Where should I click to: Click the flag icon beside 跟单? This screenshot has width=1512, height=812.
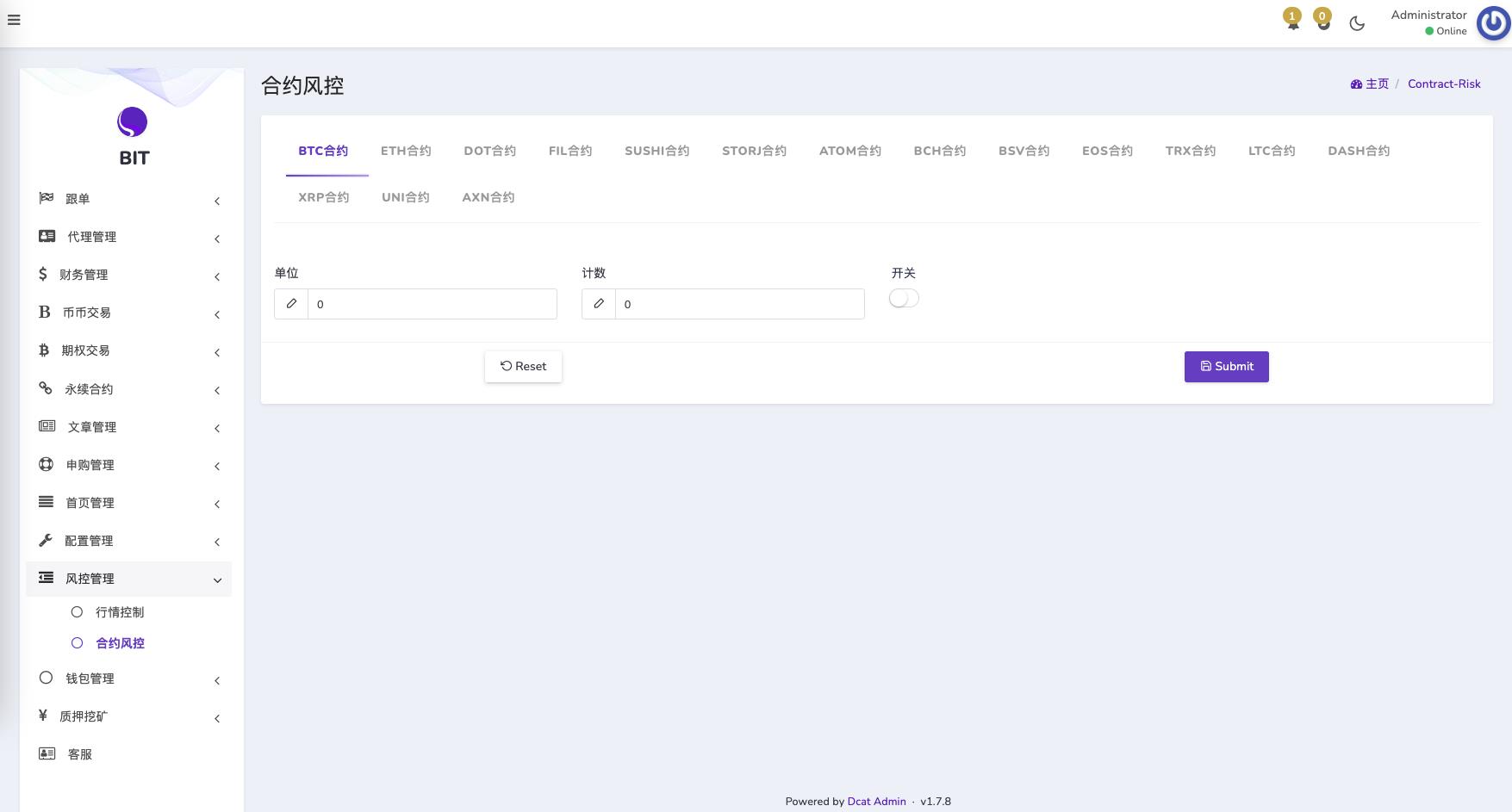click(x=47, y=199)
